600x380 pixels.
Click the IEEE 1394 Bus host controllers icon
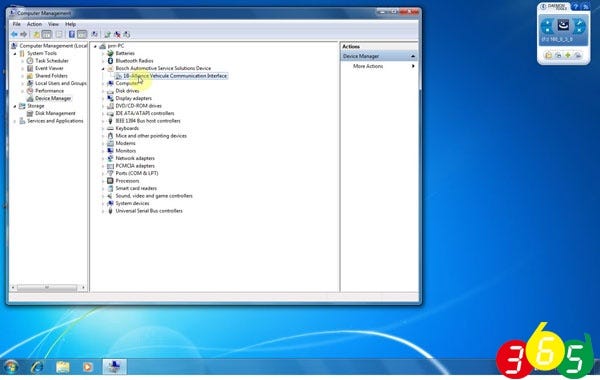[110, 121]
